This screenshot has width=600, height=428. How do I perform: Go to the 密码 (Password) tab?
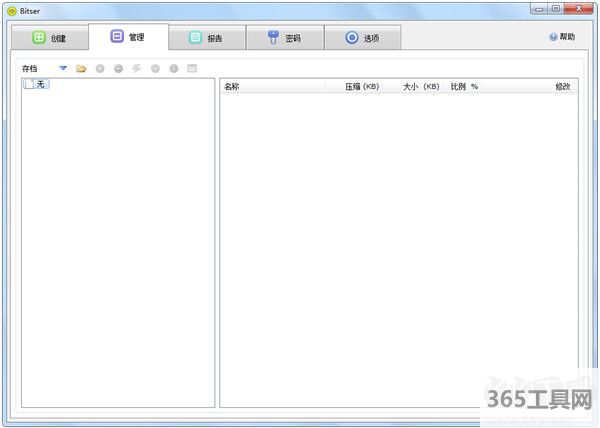[283, 38]
